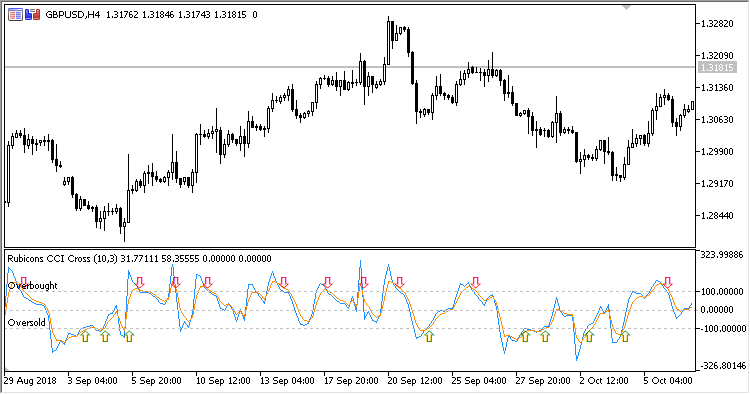Click the 17 Sep 20:00 time label

[351, 381]
